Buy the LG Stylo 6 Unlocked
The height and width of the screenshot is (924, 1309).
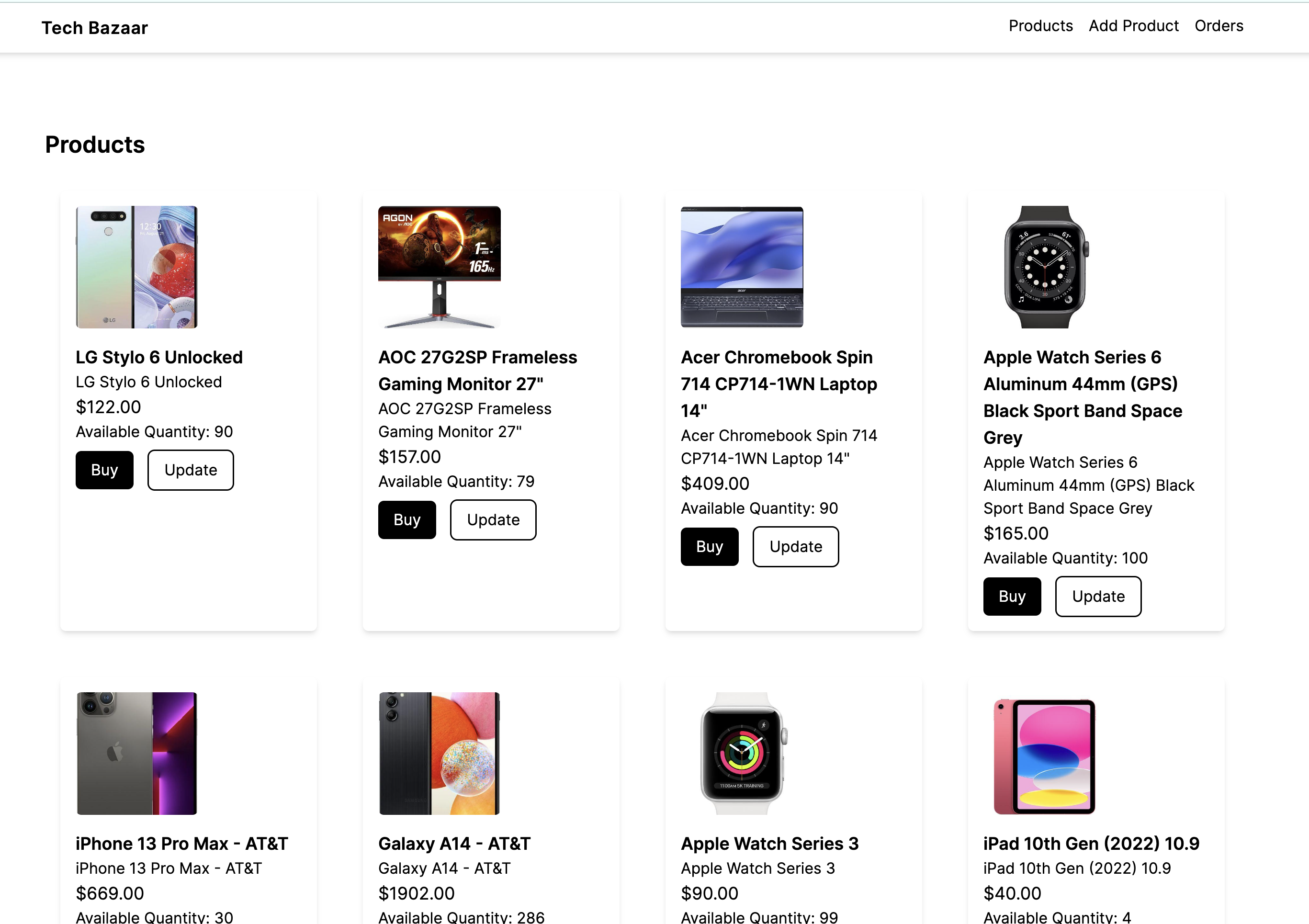104,470
